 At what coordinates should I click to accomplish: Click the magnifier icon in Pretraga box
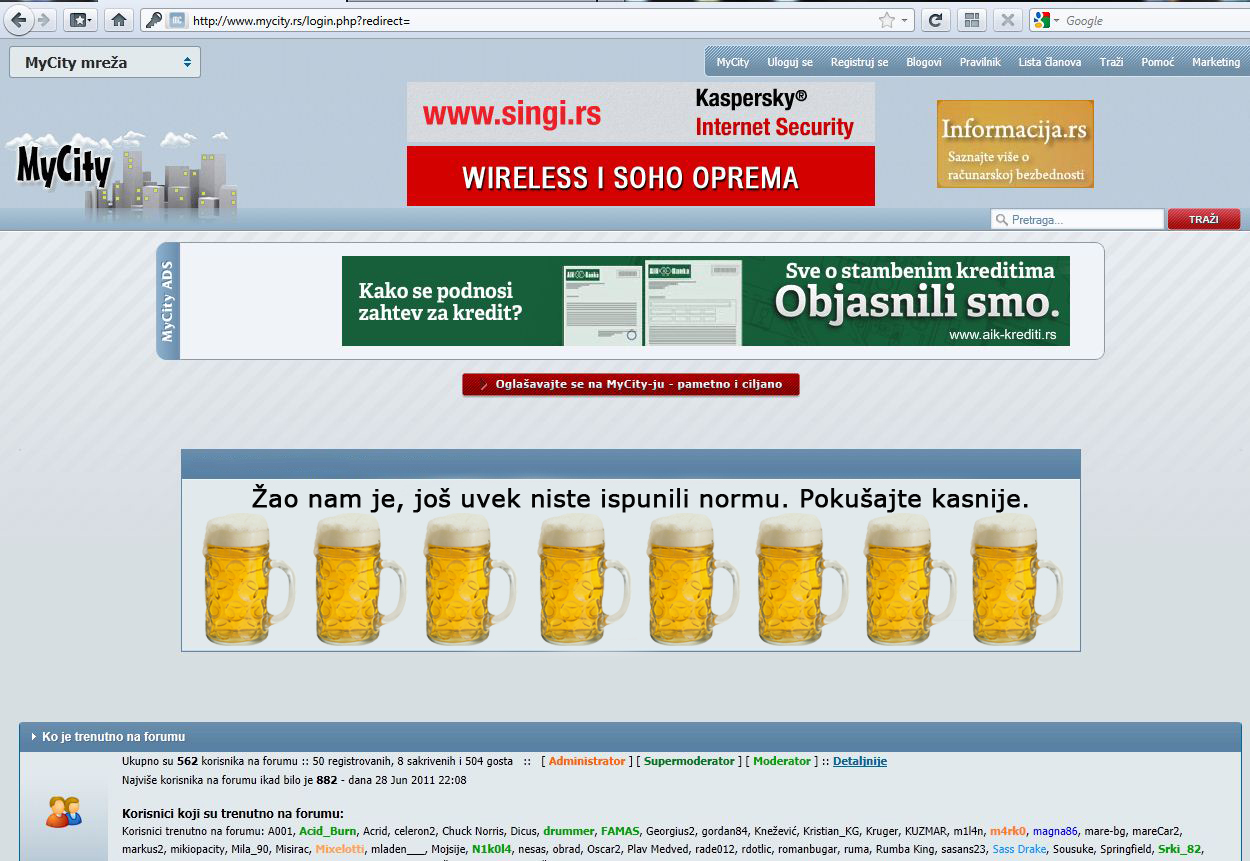click(x=1000, y=219)
